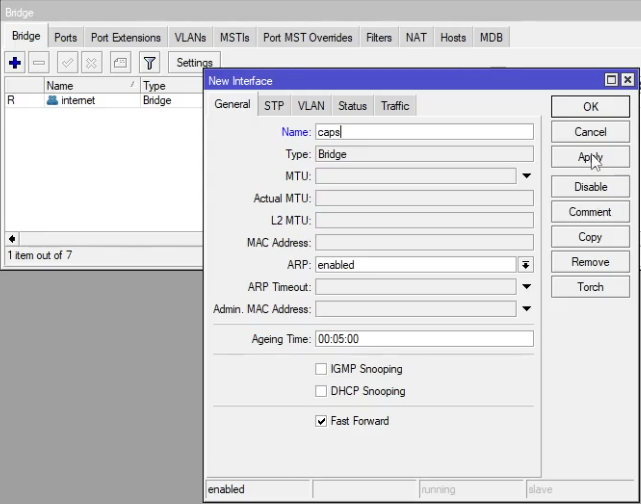The height and width of the screenshot is (504, 641).
Task: Click the X Disable toolbar icon
Action: (92, 62)
